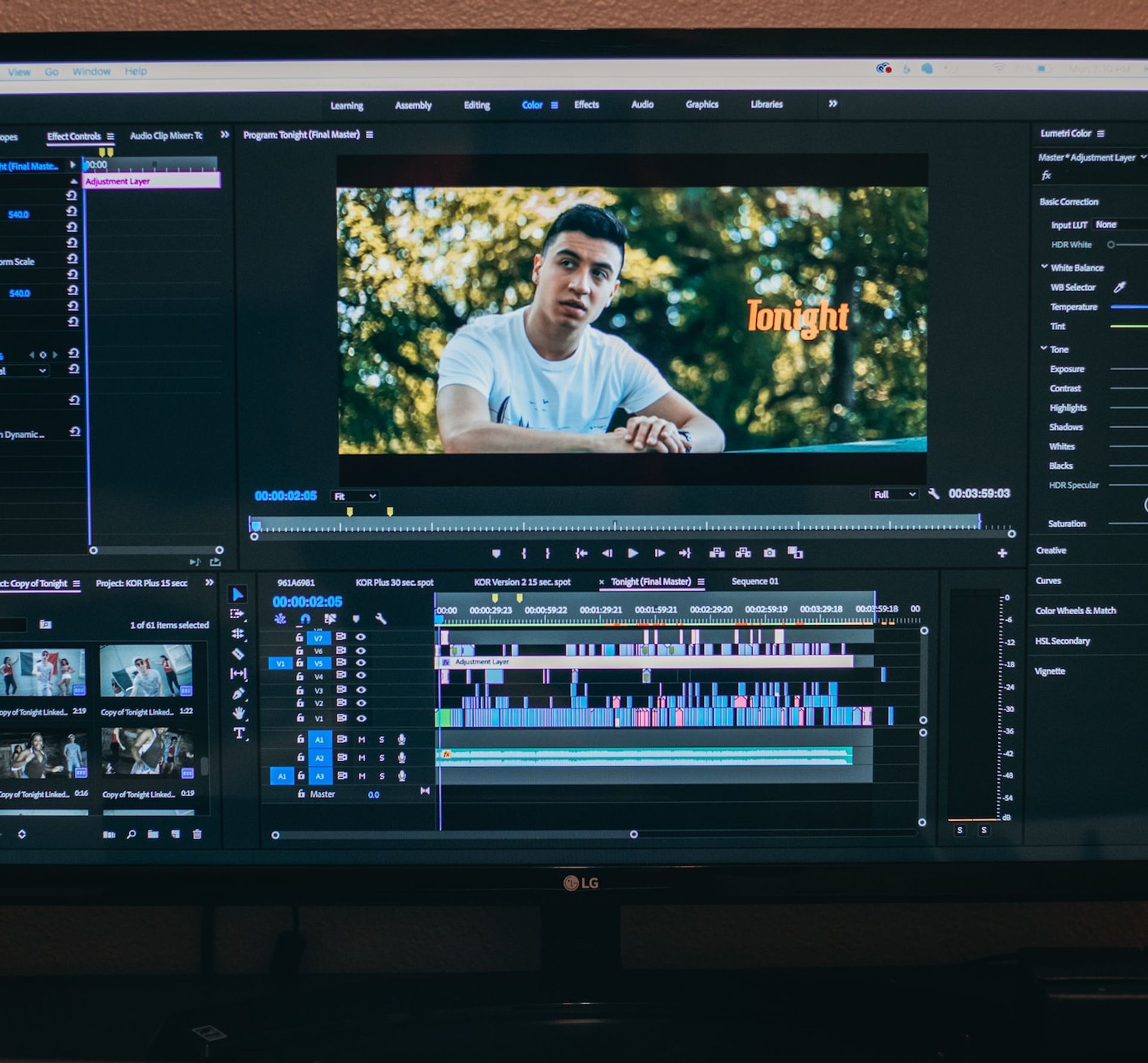Toggle Snap in the Timeline with the magnet icon
This screenshot has width=1148, height=1063.
pyautogui.click(x=305, y=618)
